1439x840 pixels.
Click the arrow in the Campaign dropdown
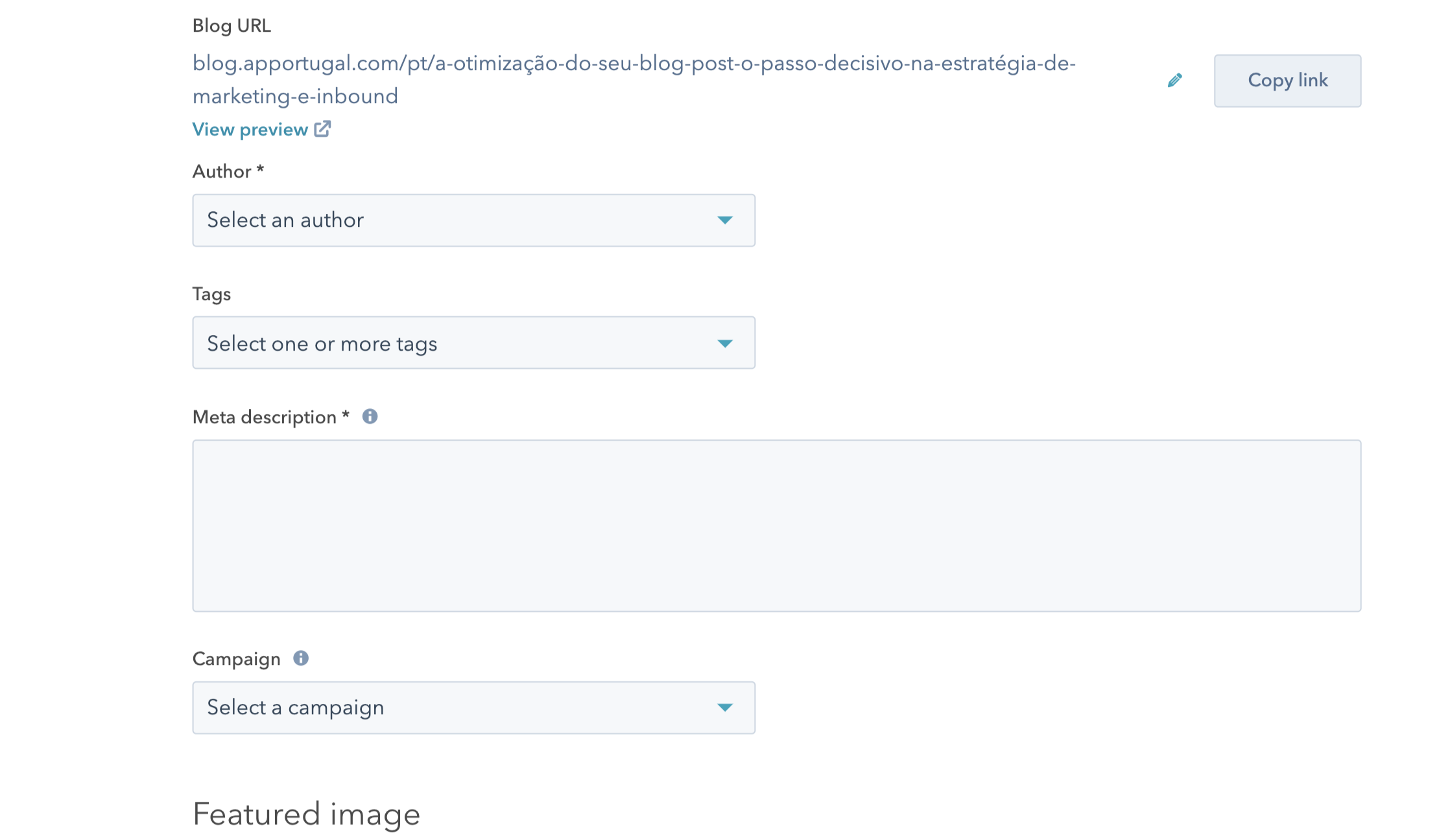tap(725, 707)
